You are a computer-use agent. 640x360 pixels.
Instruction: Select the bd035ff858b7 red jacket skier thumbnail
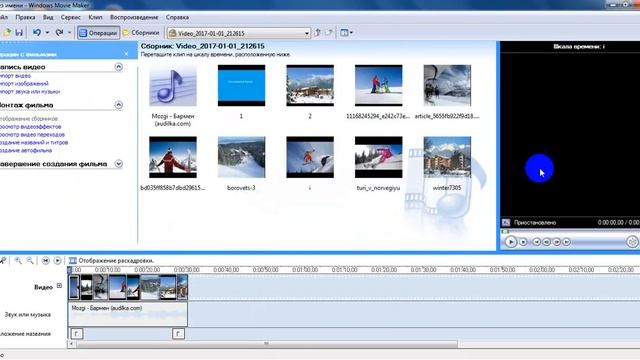[x=173, y=157]
